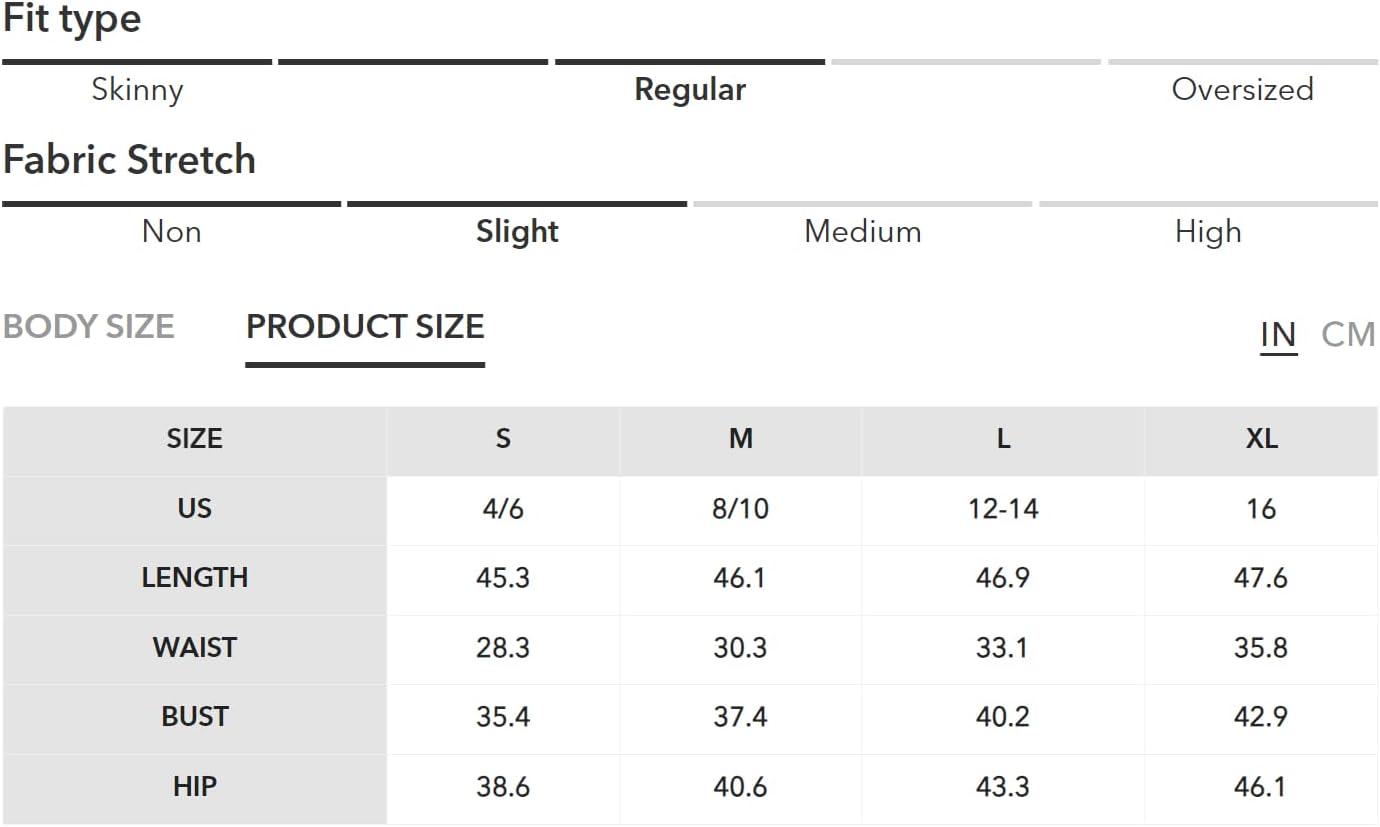Image resolution: width=1380 pixels, height=827 pixels.
Task: Click the M size column header
Action: (740, 439)
